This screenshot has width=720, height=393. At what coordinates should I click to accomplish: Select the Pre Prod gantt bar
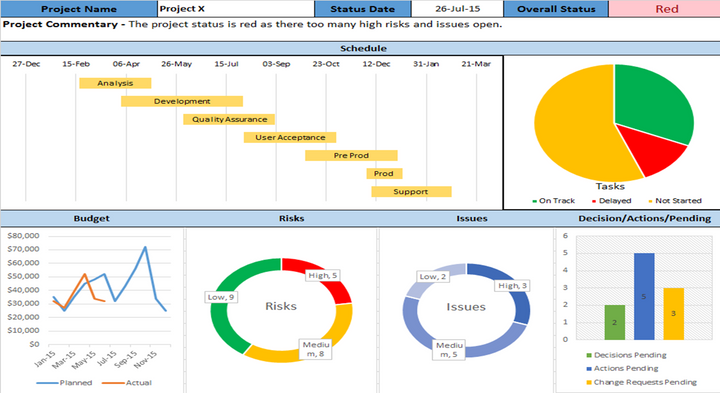coord(351,155)
